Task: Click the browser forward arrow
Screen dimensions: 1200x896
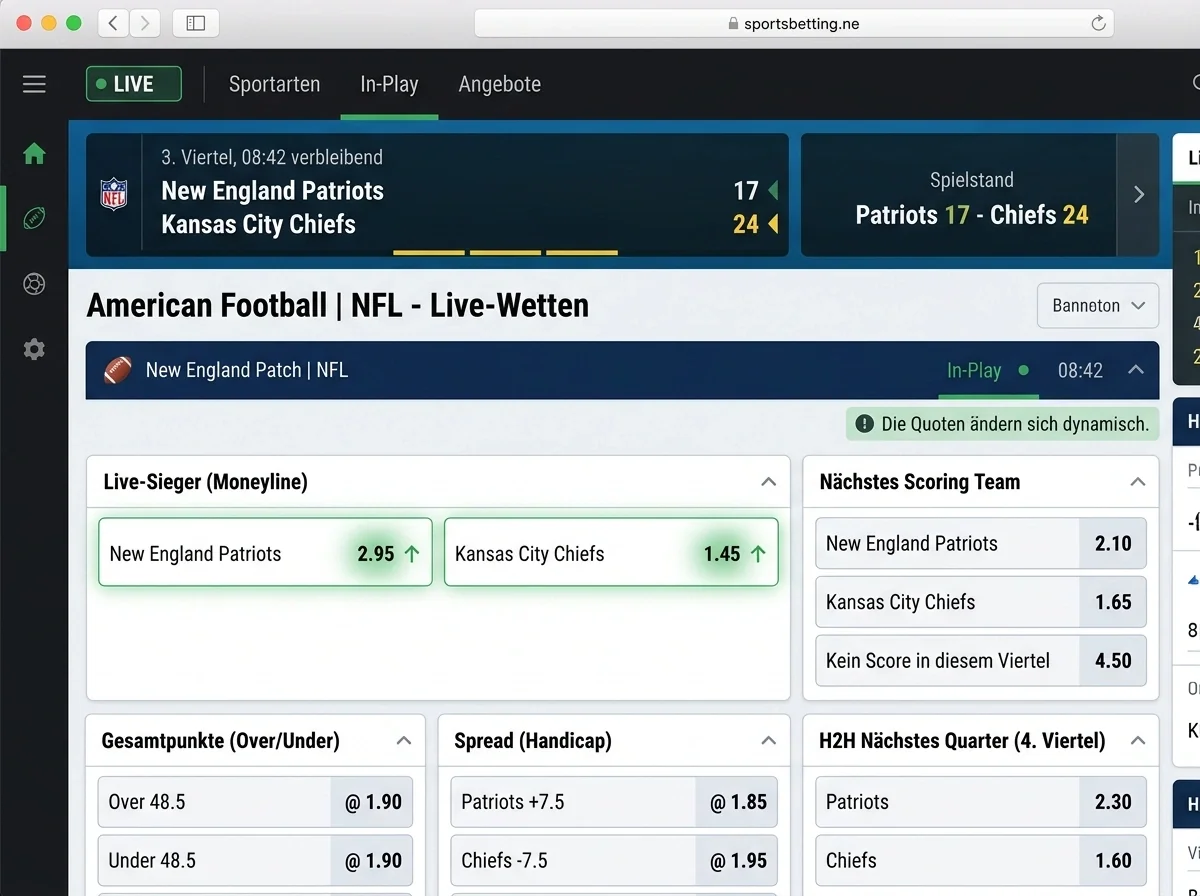Action: (x=145, y=23)
